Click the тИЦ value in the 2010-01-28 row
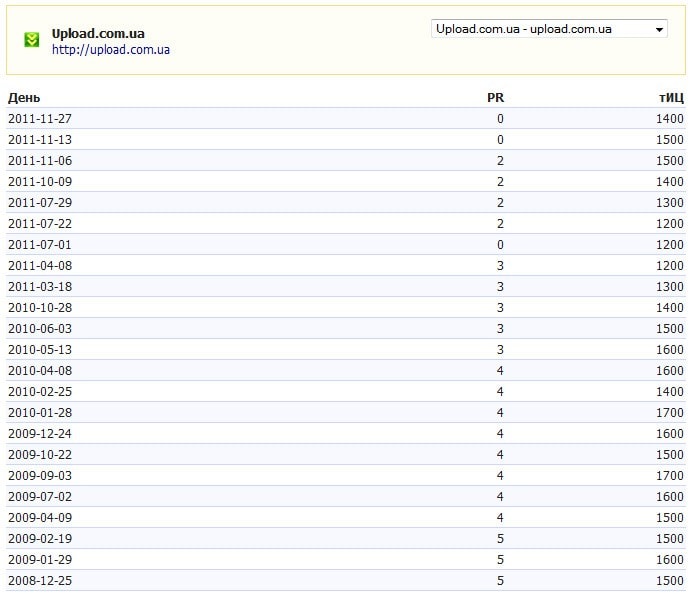The width and height of the screenshot is (690, 594). tap(670, 413)
